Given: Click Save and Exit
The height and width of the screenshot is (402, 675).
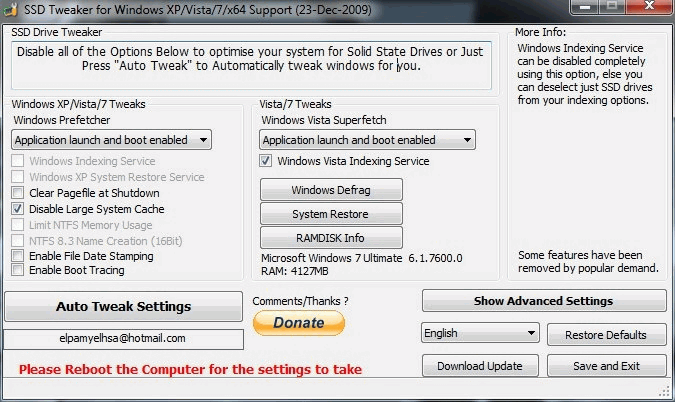Looking at the screenshot, I should 607,366.
